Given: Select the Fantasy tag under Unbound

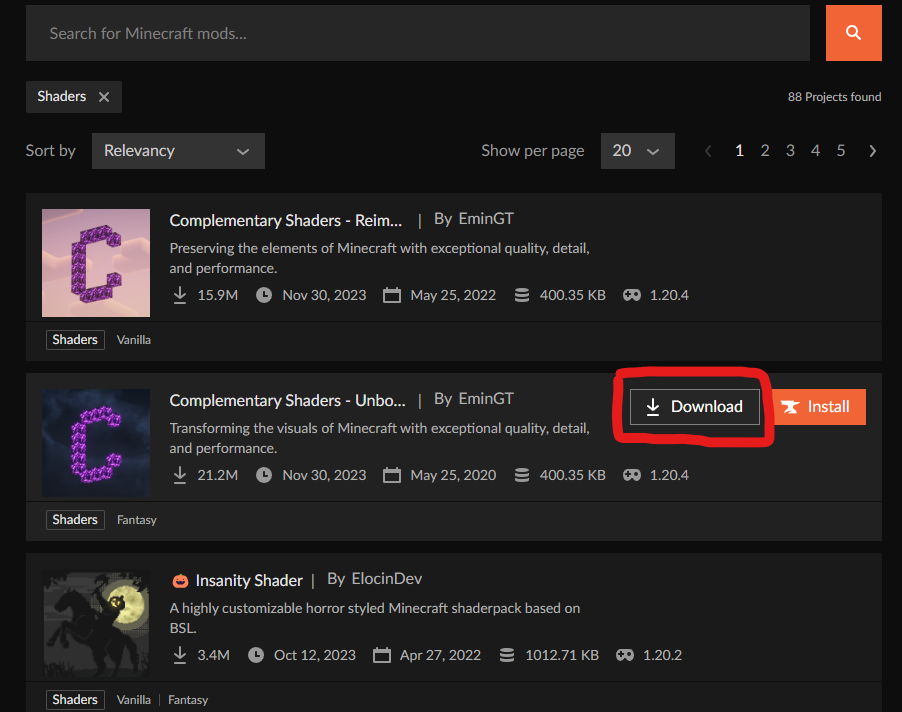Looking at the screenshot, I should point(137,520).
